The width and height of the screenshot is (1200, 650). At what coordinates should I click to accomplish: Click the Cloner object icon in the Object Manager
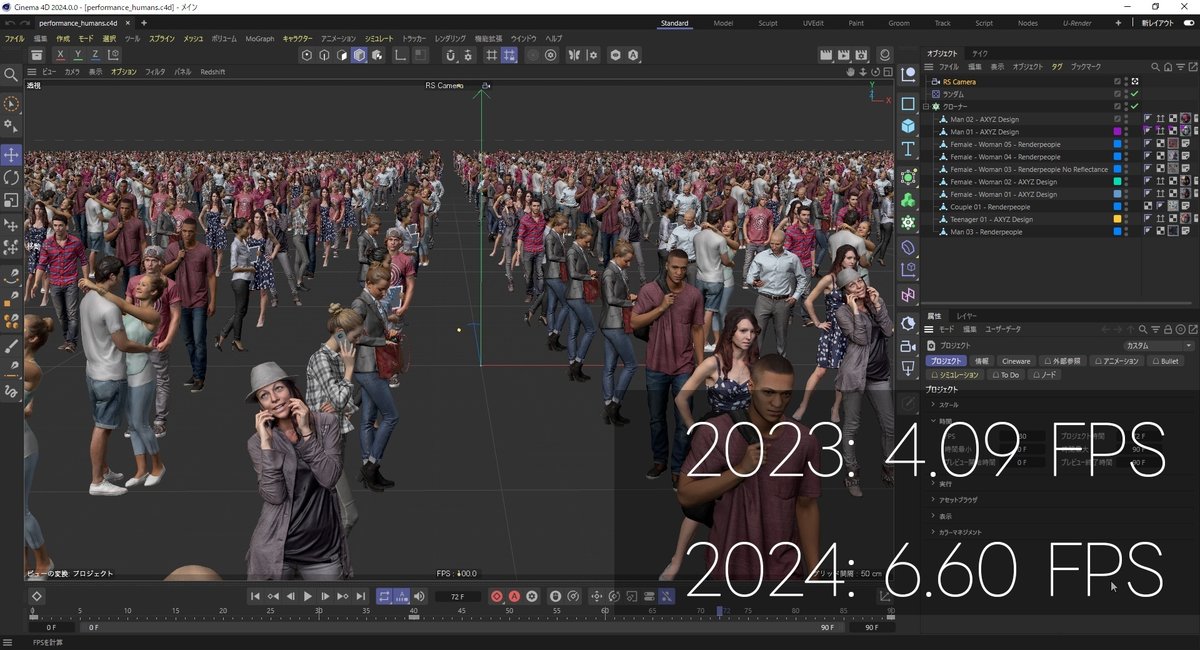(x=936, y=106)
